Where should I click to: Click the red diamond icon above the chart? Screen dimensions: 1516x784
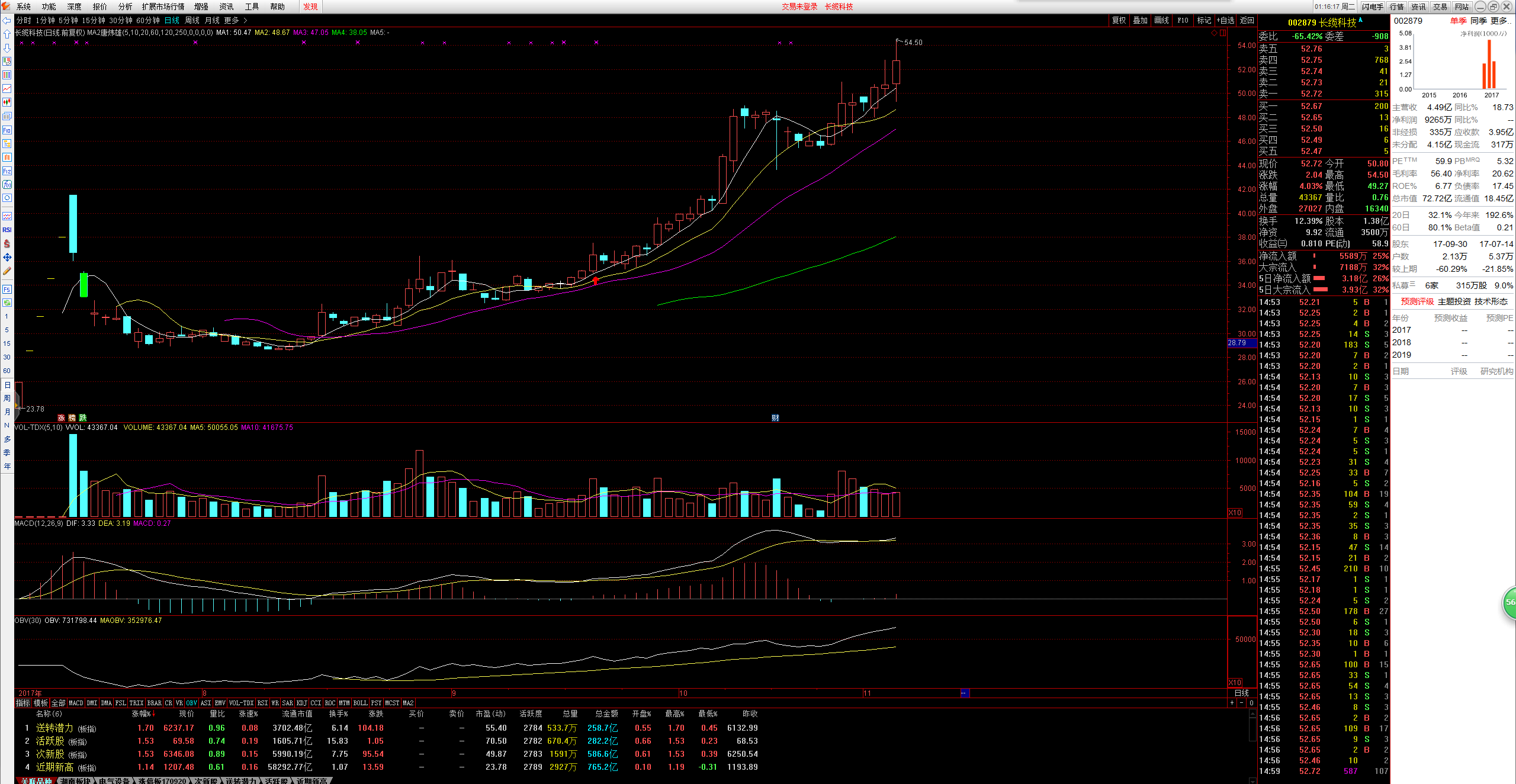click(1213, 33)
